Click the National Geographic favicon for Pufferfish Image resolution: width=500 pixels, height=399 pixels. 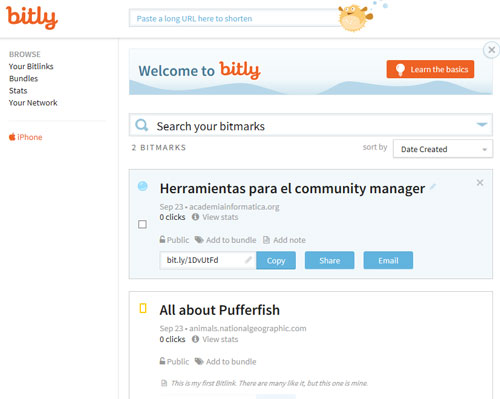coord(143,308)
